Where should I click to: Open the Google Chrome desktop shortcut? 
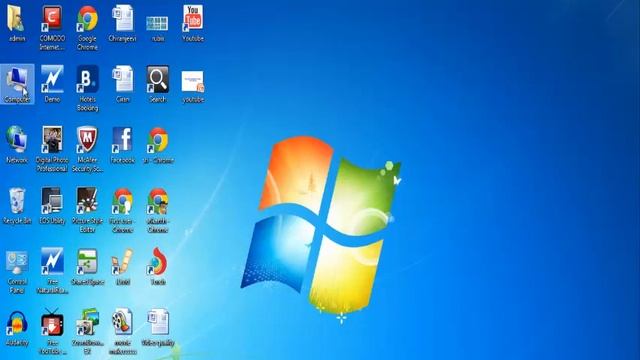(87, 19)
